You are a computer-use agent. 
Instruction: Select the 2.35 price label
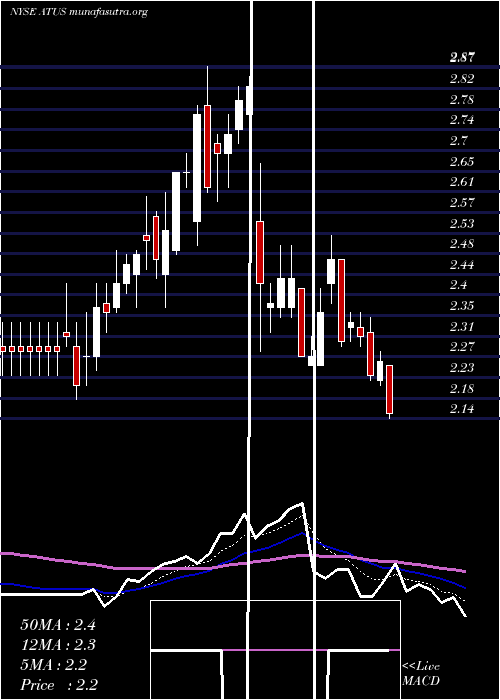(462, 306)
